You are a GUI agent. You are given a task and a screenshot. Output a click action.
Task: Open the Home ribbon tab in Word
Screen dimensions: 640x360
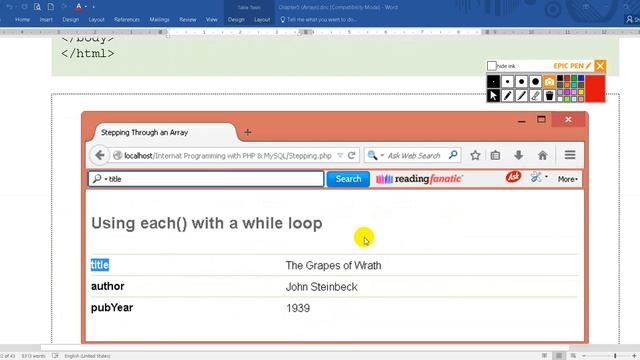coord(22,20)
